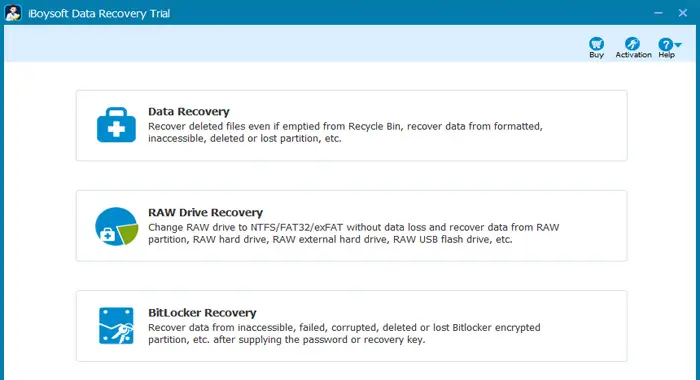The width and height of the screenshot is (700, 380).
Task: Click the Help question mark icon
Action: click(x=665, y=44)
